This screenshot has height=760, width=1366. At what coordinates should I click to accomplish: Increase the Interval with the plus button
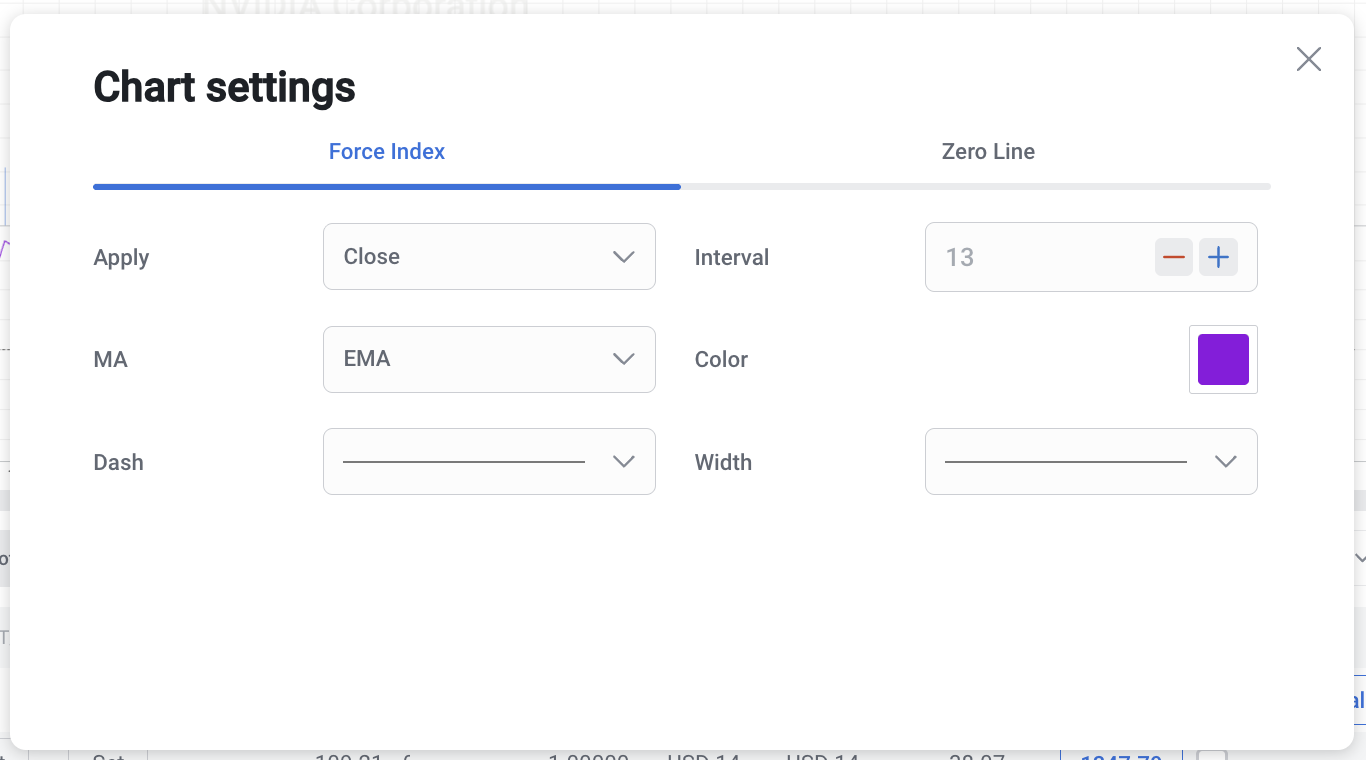click(x=1218, y=258)
